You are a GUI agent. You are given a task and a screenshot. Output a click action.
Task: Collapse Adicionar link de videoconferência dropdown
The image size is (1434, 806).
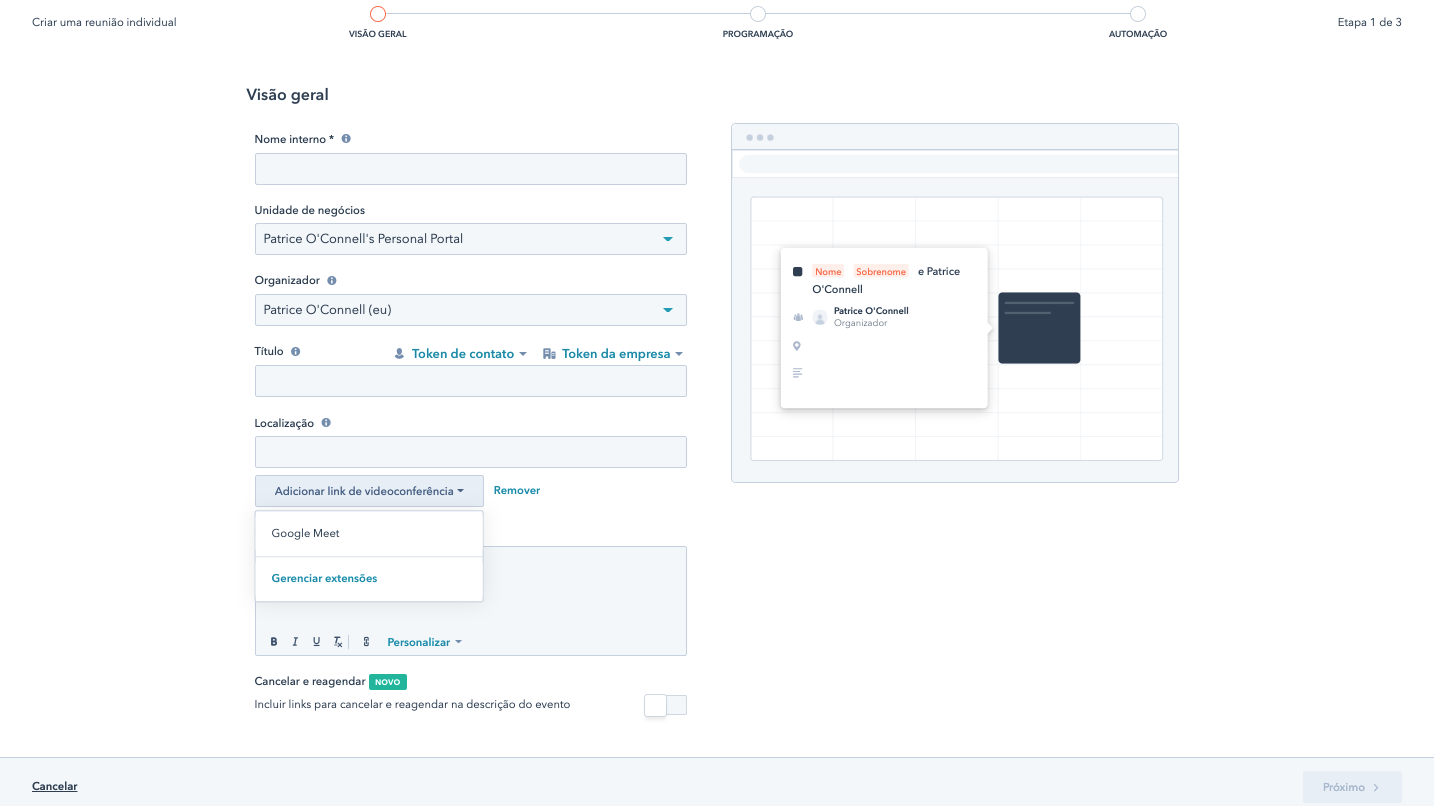[369, 491]
